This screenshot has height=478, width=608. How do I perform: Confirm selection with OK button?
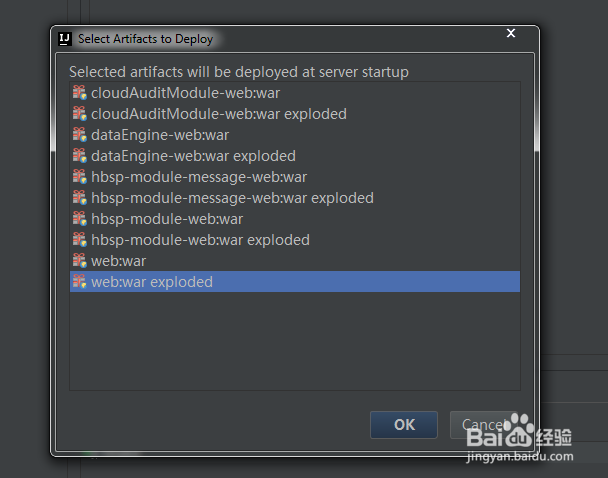coord(404,424)
